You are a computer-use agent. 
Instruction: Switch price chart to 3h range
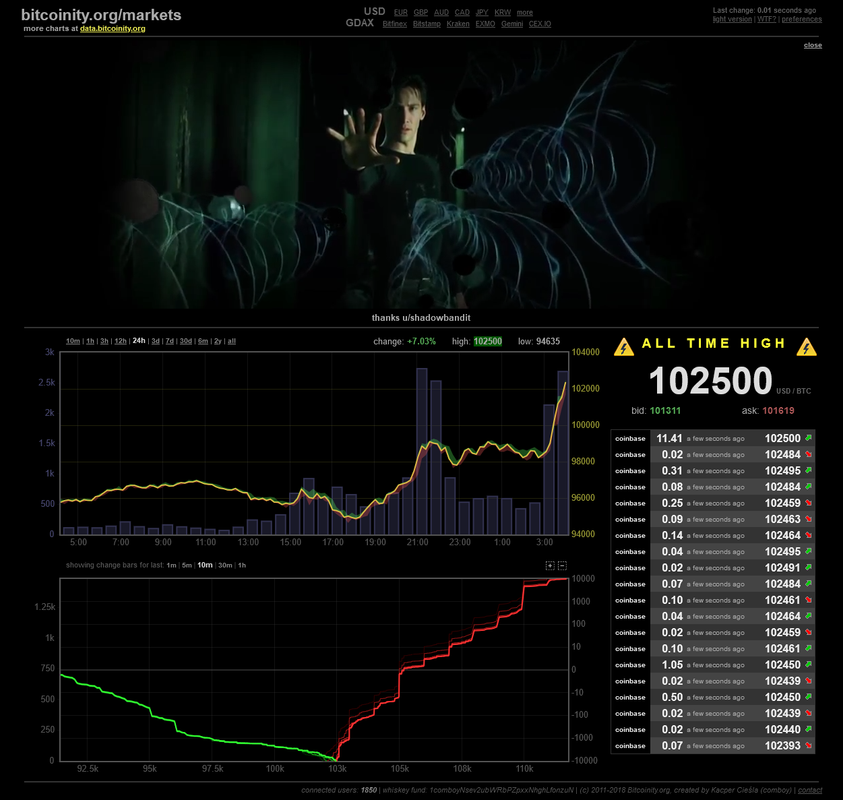click(104, 341)
